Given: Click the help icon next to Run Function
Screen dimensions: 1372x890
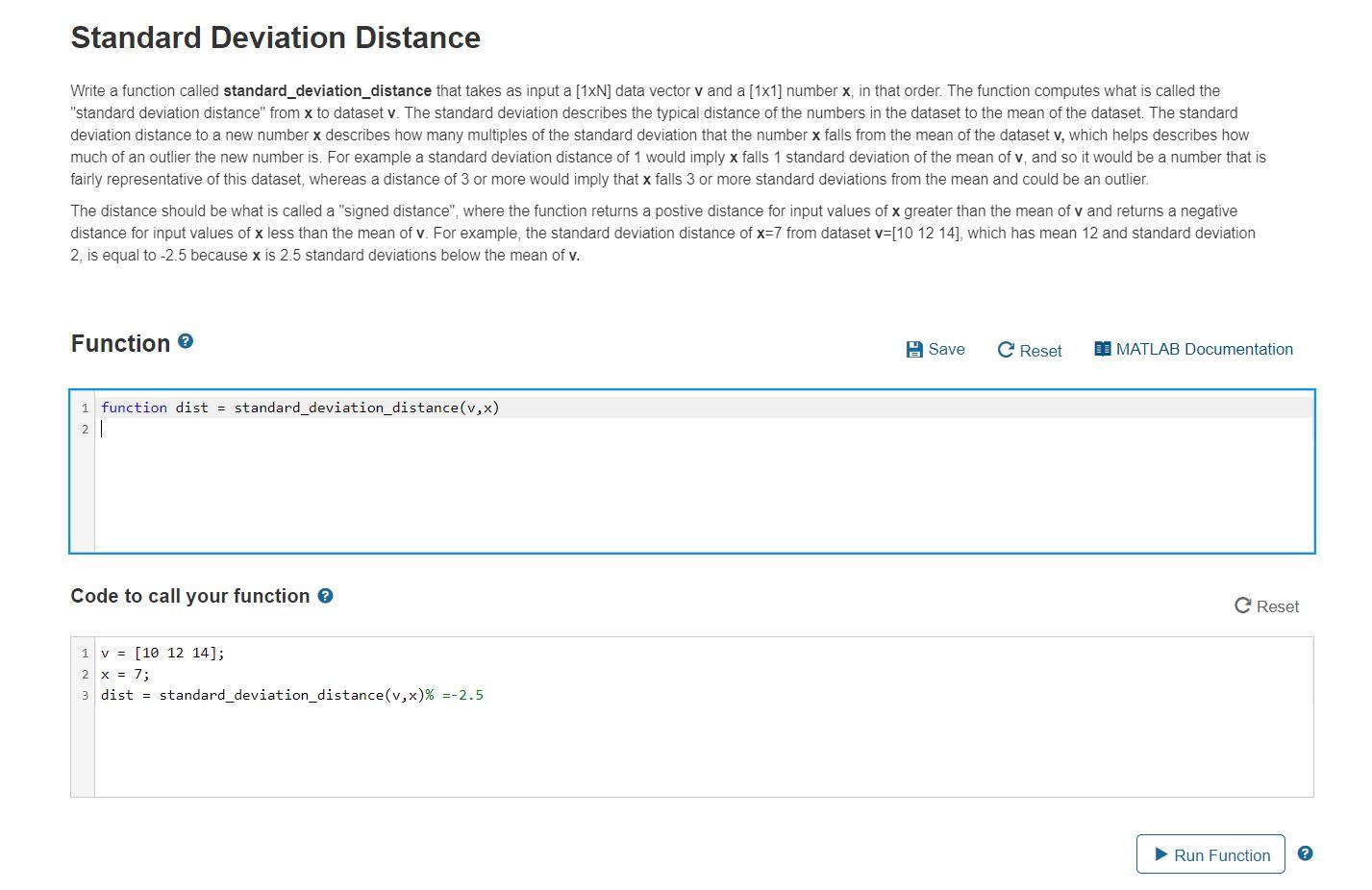Looking at the screenshot, I should point(1305,852).
